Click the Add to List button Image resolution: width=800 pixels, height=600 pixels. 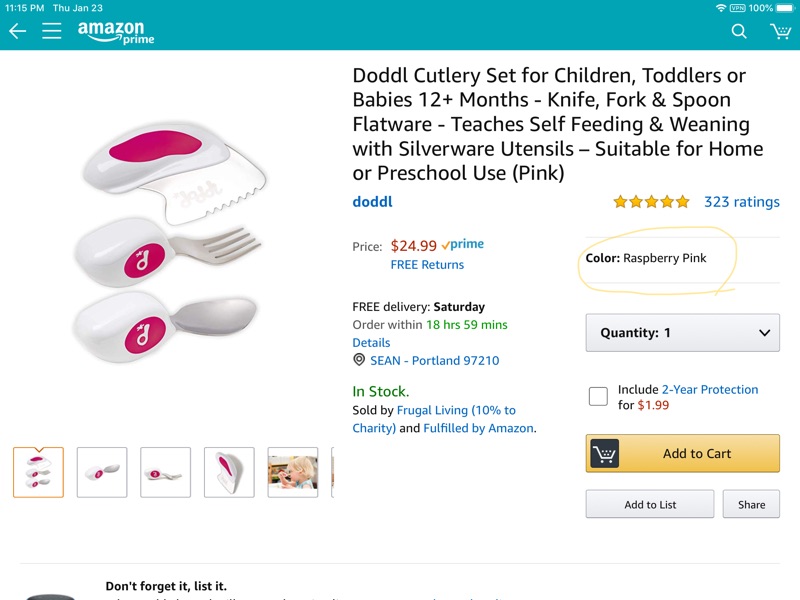650,504
